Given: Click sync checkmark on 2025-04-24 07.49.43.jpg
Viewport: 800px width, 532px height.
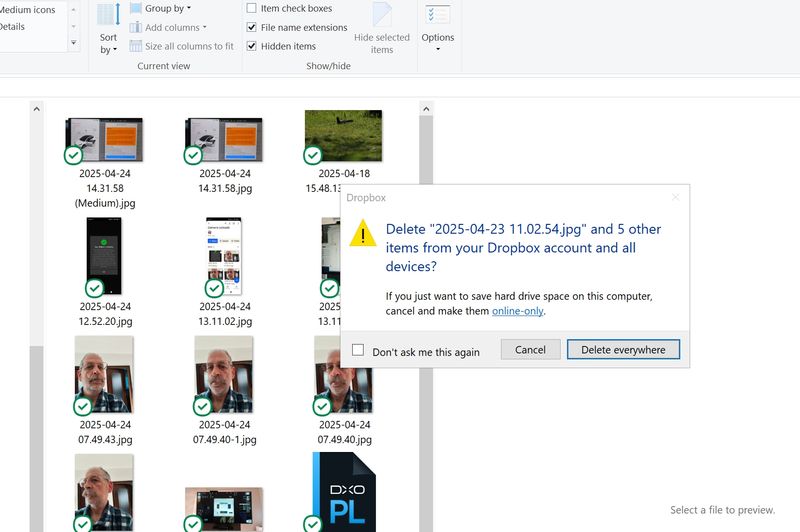Looking at the screenshot, I should [x=83, y=407].
